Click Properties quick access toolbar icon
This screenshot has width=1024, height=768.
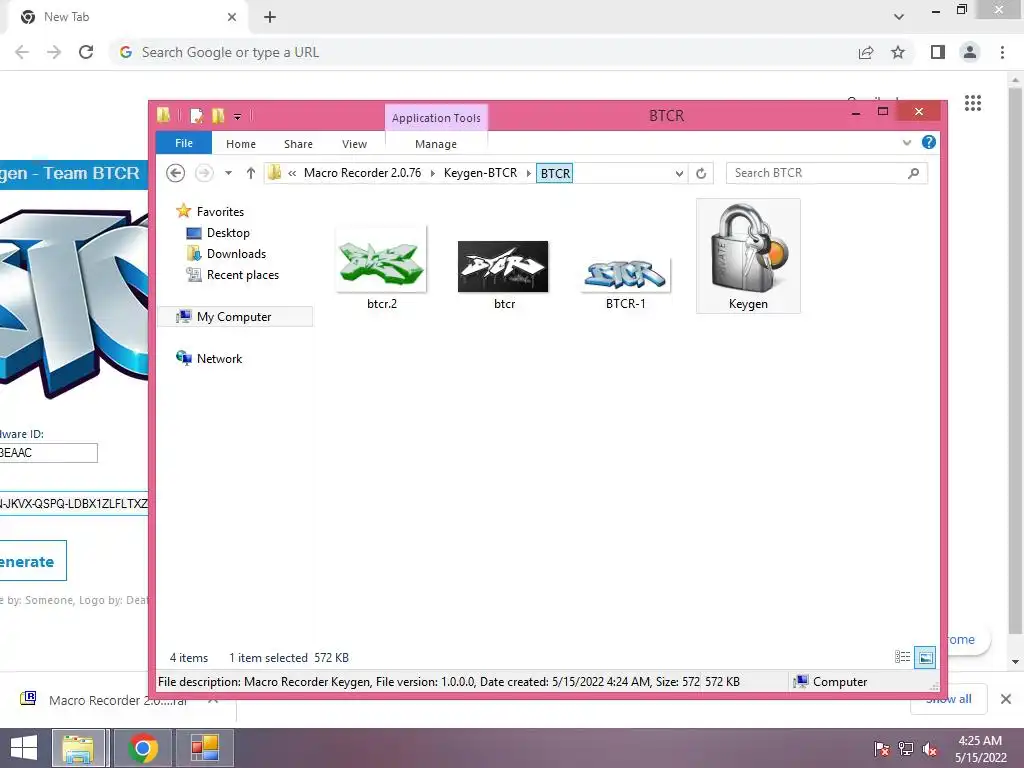coord(197,116)
